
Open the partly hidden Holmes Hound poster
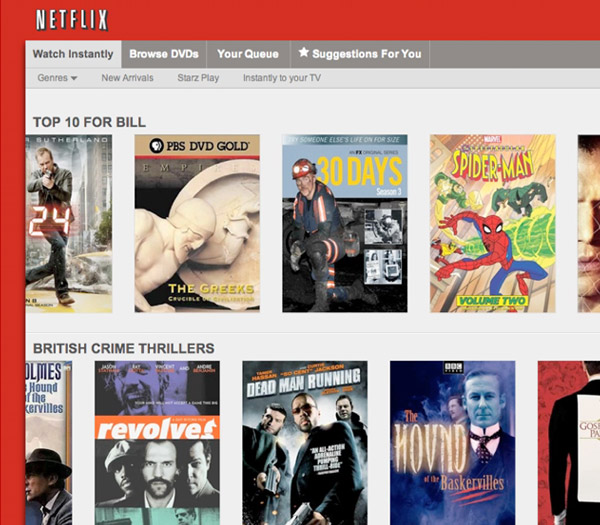tap(49, 443)
